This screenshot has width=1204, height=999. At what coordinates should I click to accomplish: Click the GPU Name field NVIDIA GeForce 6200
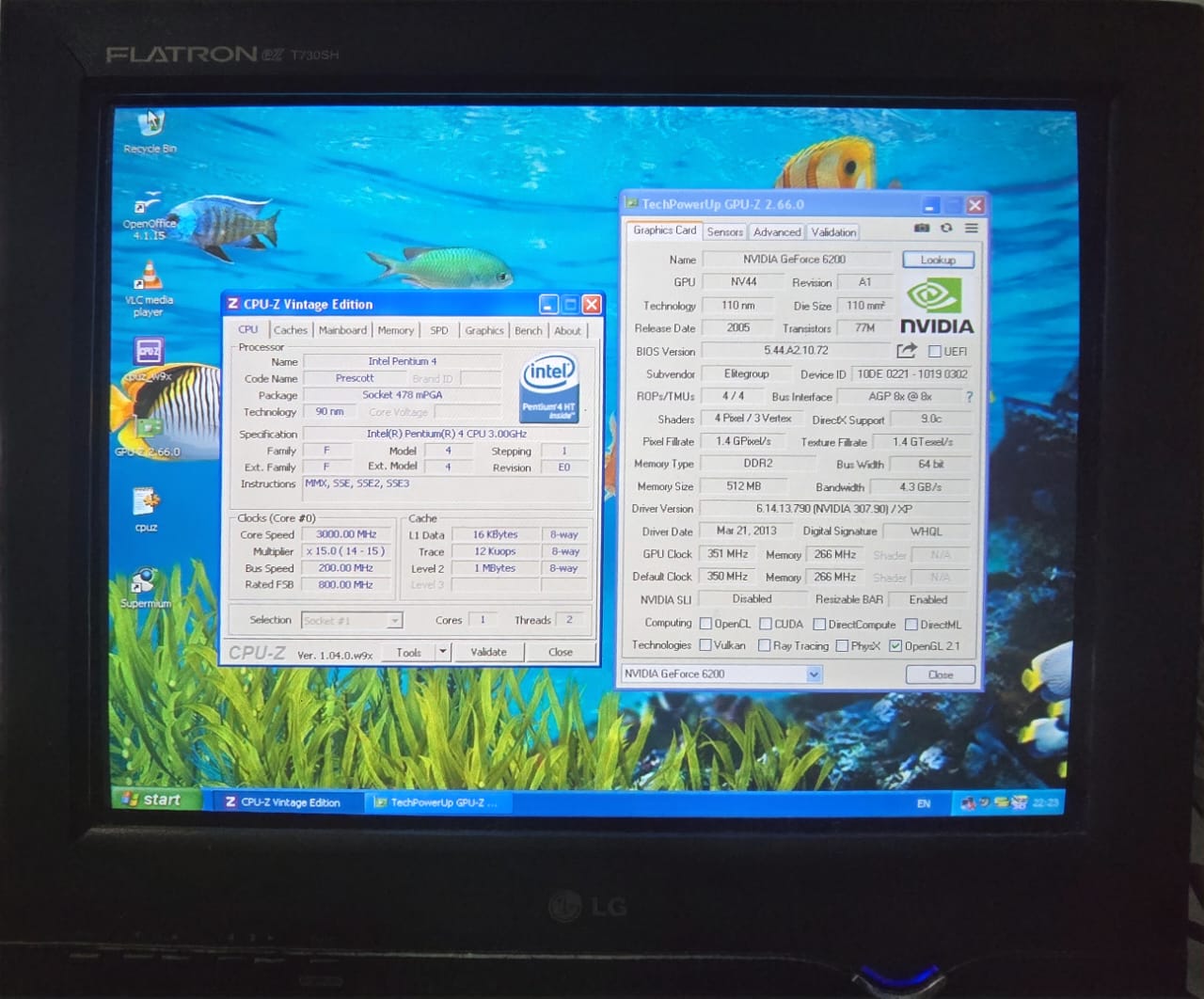(x=798, y=259)
